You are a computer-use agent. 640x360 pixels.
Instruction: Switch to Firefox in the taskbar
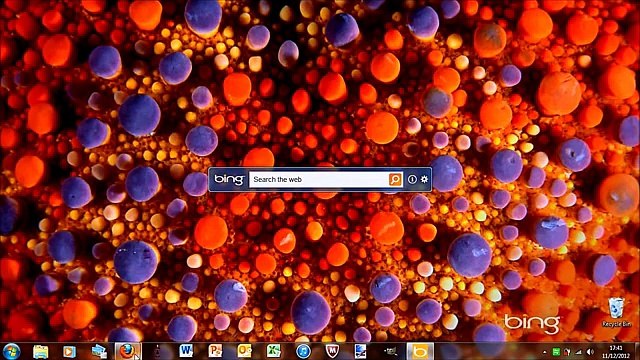[x=127, y=351]
